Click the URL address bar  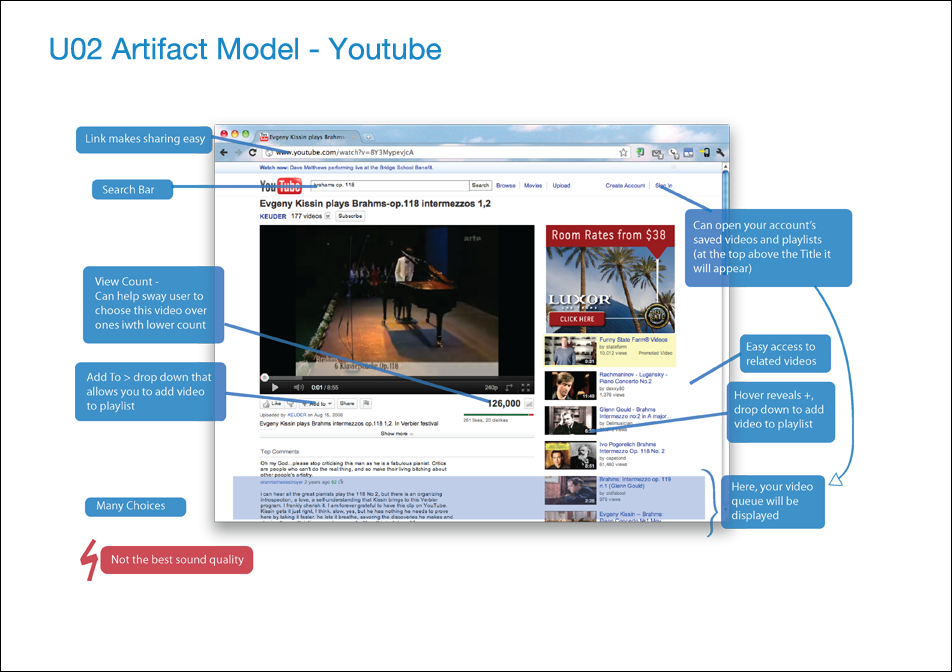(x=446, y=152)
